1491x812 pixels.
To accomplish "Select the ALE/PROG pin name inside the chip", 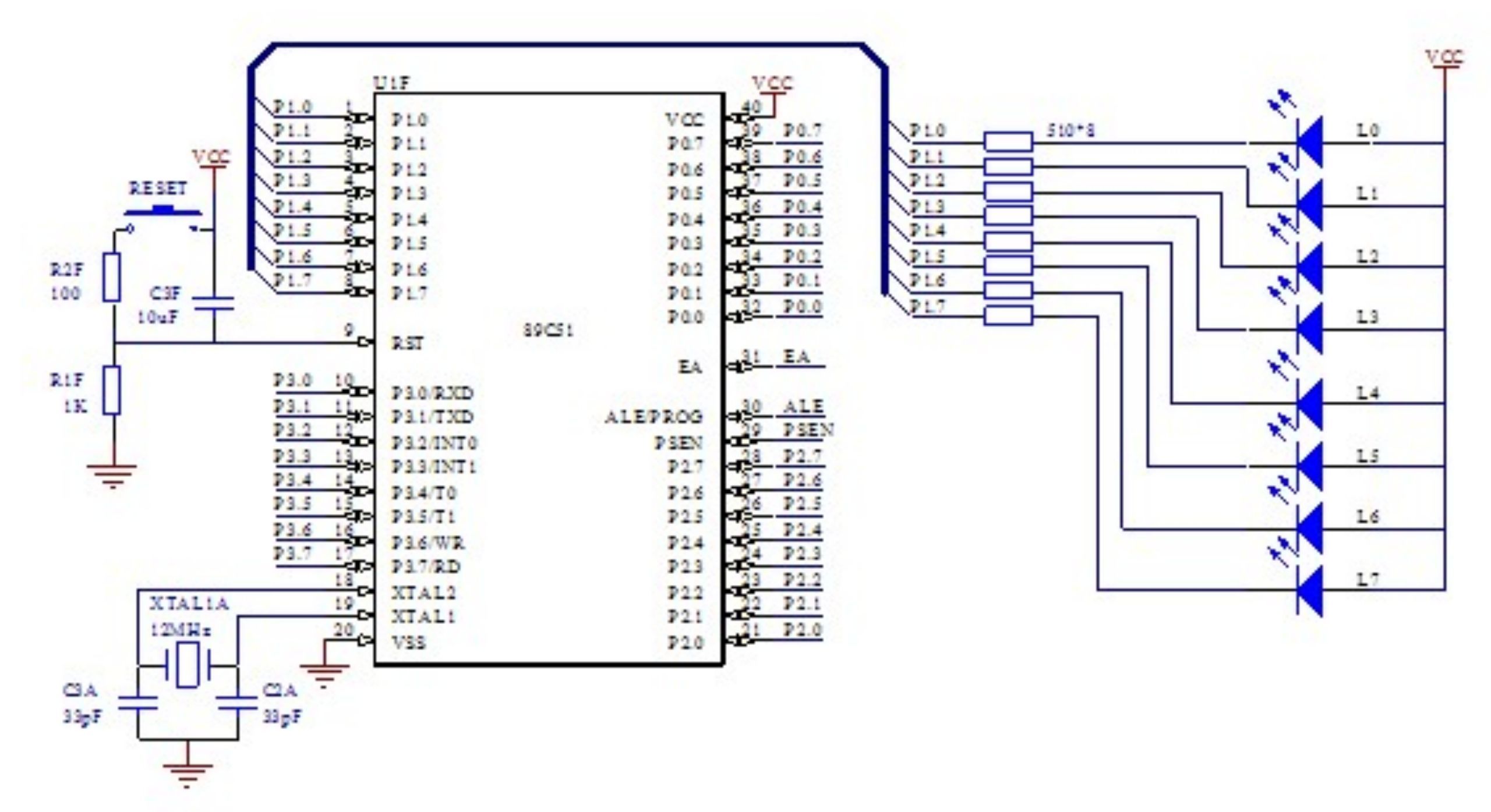I will pos(654,417).
